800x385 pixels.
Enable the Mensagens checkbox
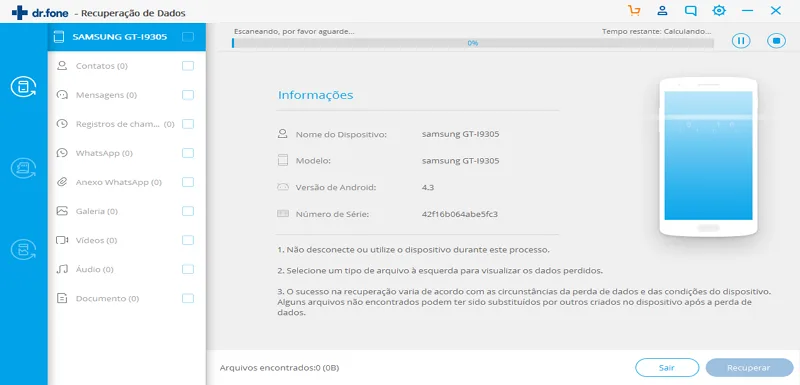click(x=188, y=95)
